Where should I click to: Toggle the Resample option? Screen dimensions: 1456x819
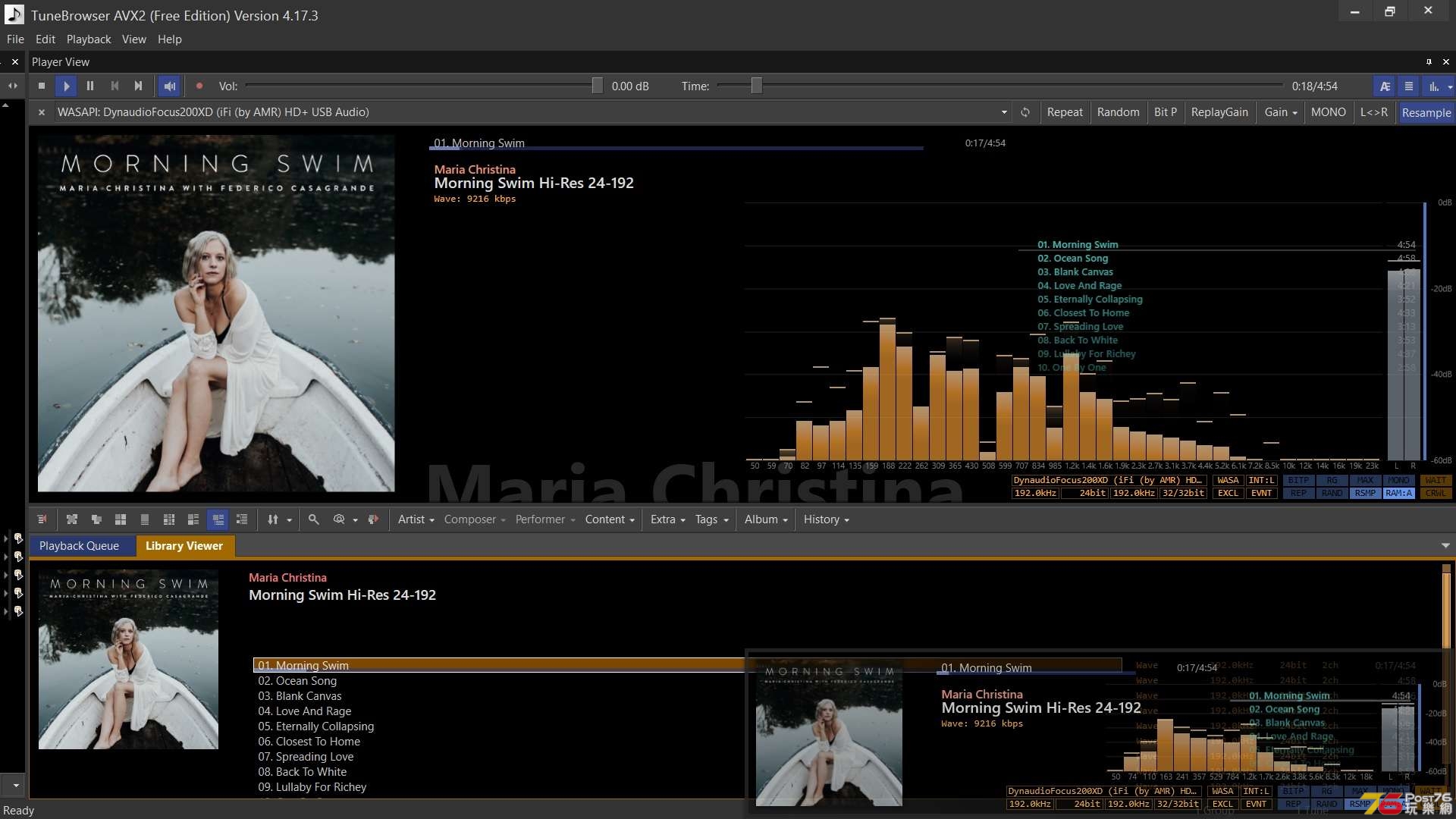click(1426, 112)
